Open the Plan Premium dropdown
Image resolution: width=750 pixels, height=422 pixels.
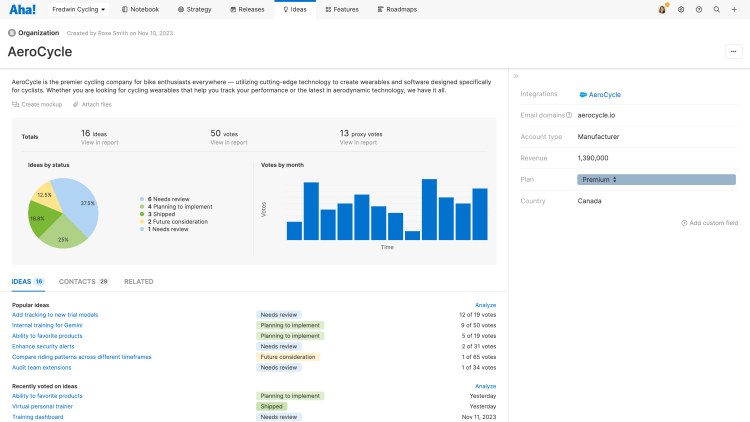[x=656, y=179]
